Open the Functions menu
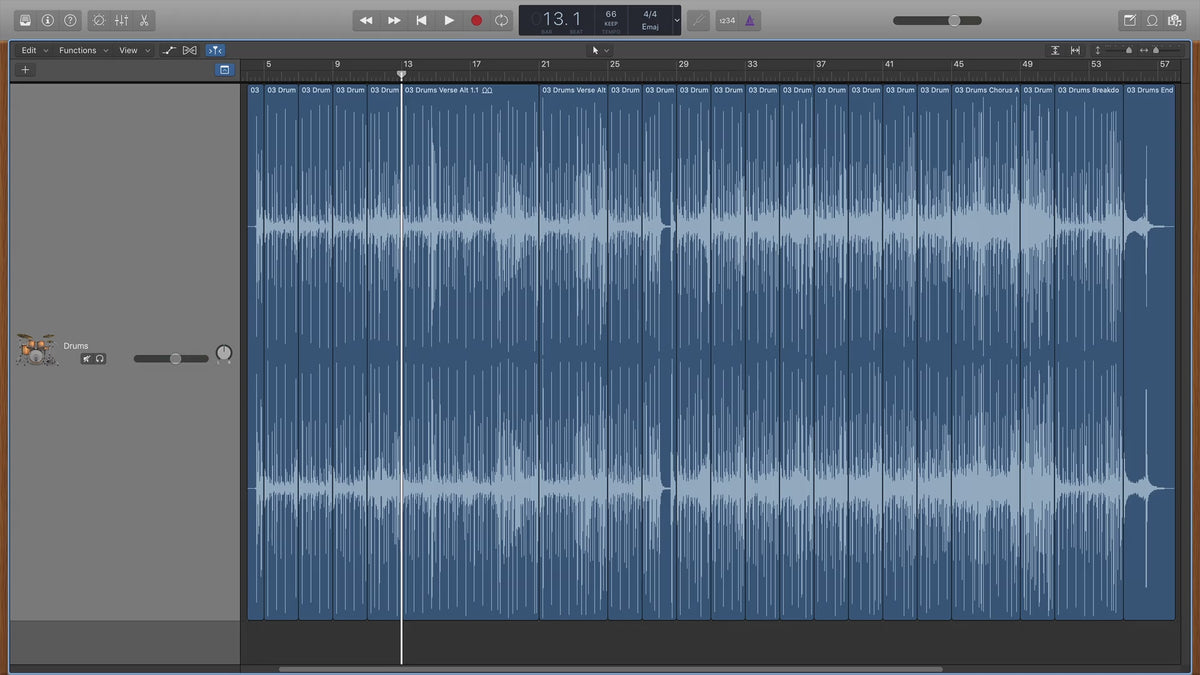The height and width of the screenshot is (675, 1200). point(83,50)
